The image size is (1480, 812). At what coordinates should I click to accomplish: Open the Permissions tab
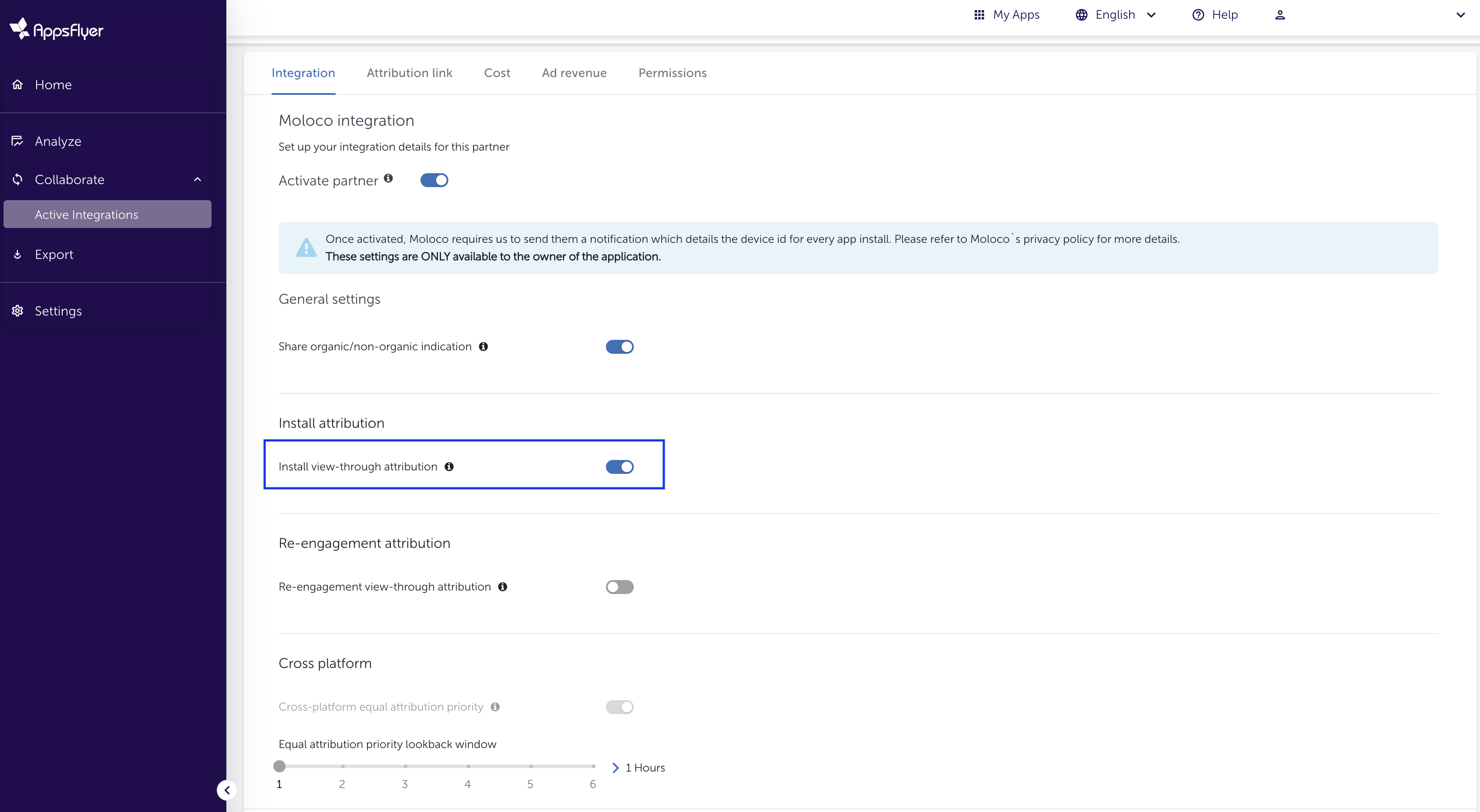pyautogui.click(x=672, y=73)
